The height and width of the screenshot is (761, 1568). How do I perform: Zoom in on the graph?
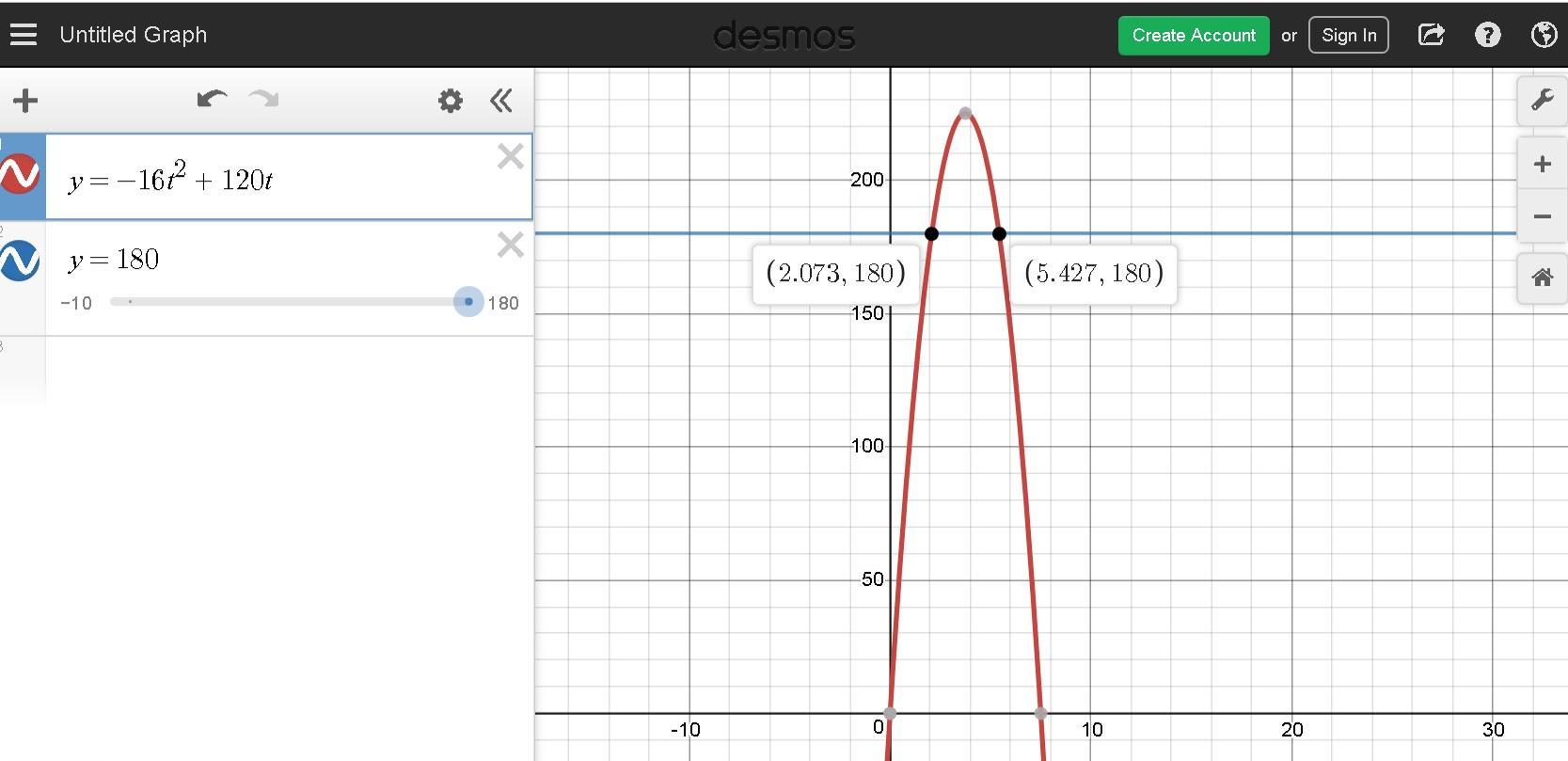click(1542, 165)
